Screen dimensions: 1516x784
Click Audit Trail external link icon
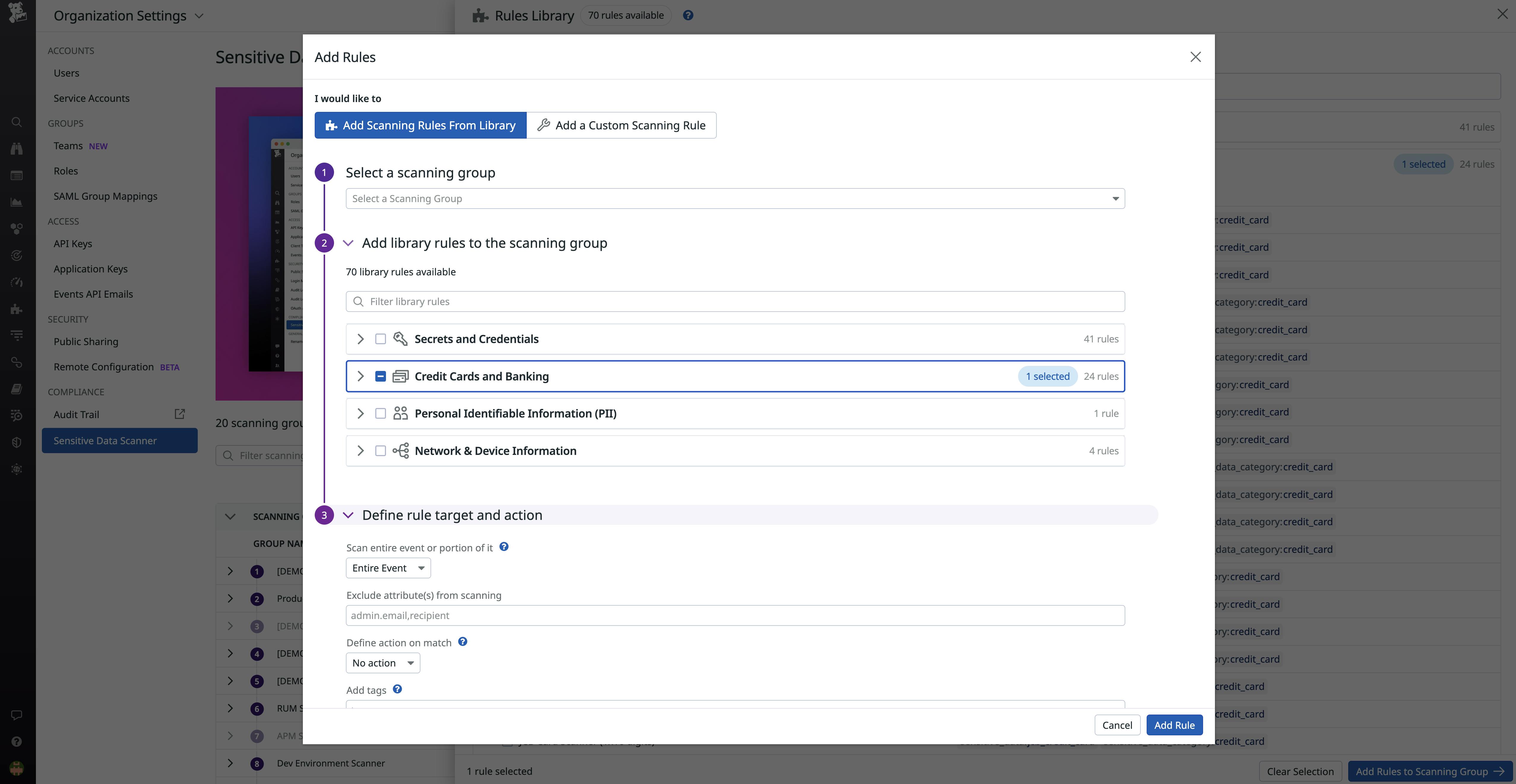pos(180,414)
